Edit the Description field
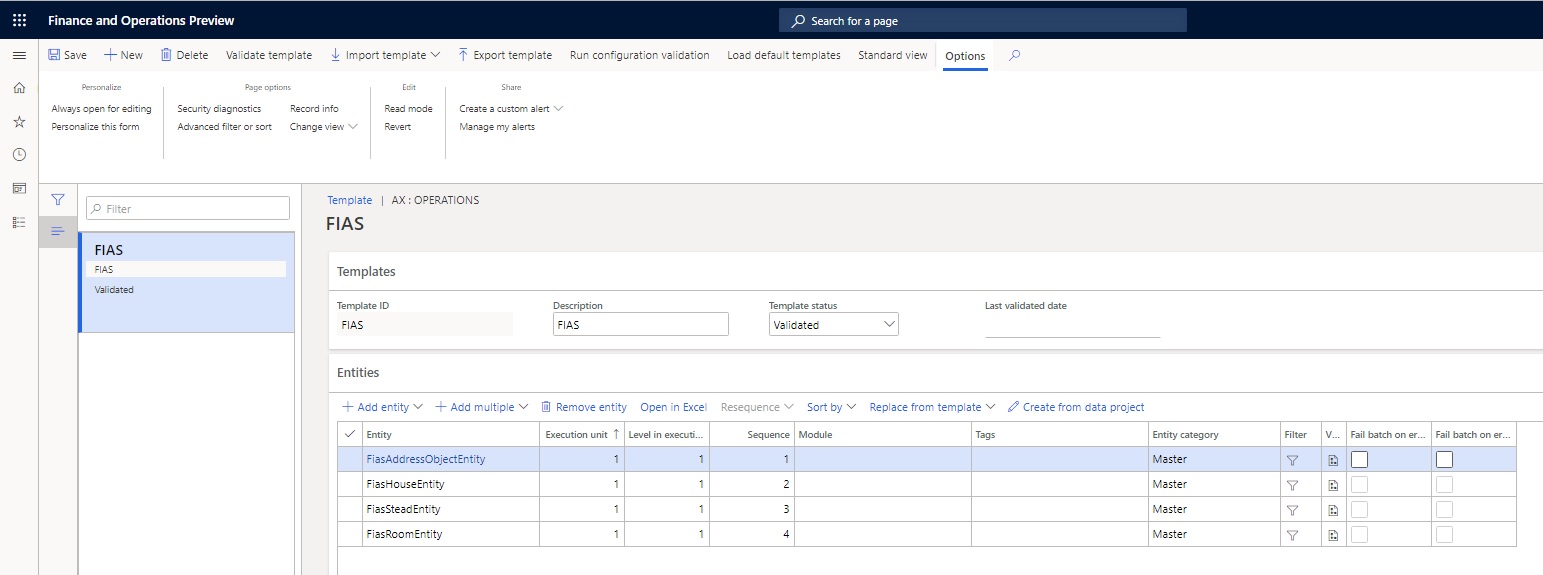1543x575 pixels. [x=641, y=325]
